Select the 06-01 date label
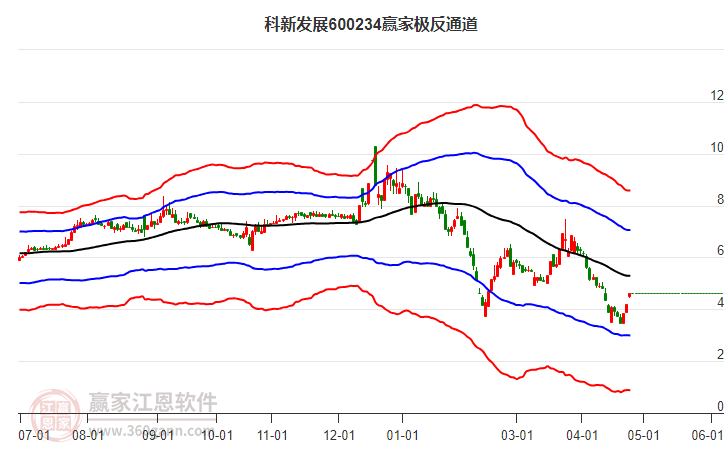 [707, 435]
